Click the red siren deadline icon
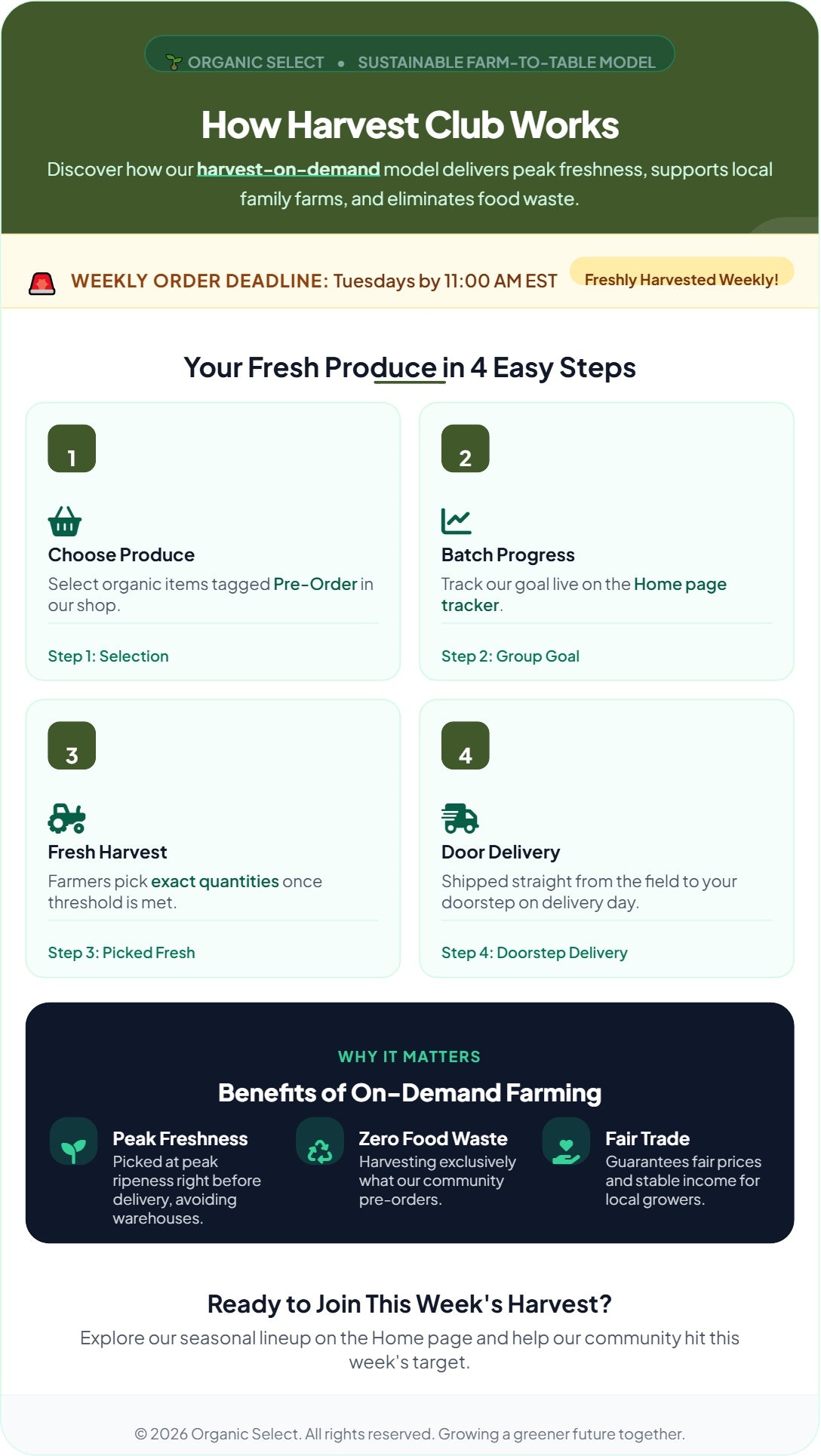This screenshot has width=821, height=1456. pyautogui.click(x=42, y=283)
